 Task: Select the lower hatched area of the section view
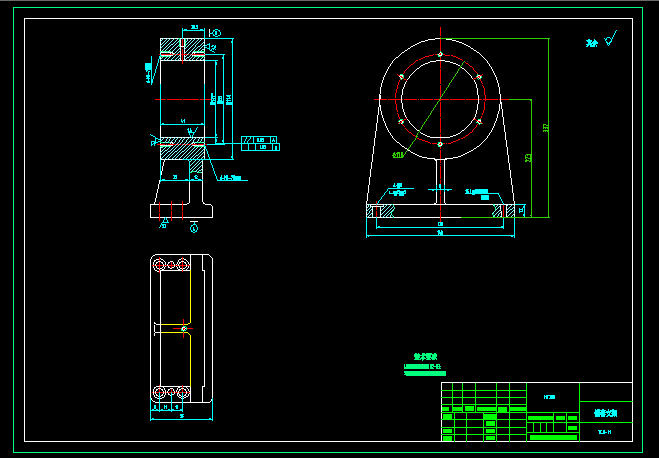182,148
